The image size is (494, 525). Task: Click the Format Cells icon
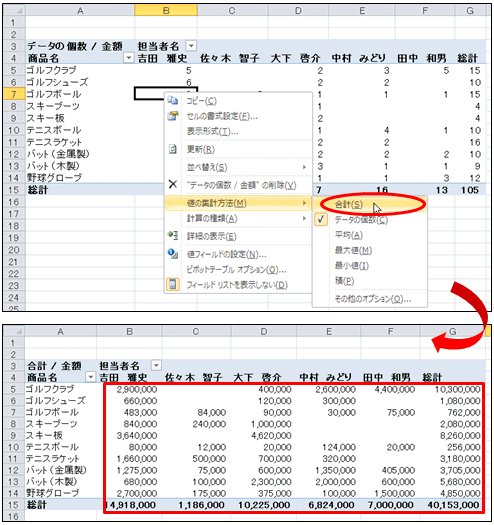pos(172,116)
